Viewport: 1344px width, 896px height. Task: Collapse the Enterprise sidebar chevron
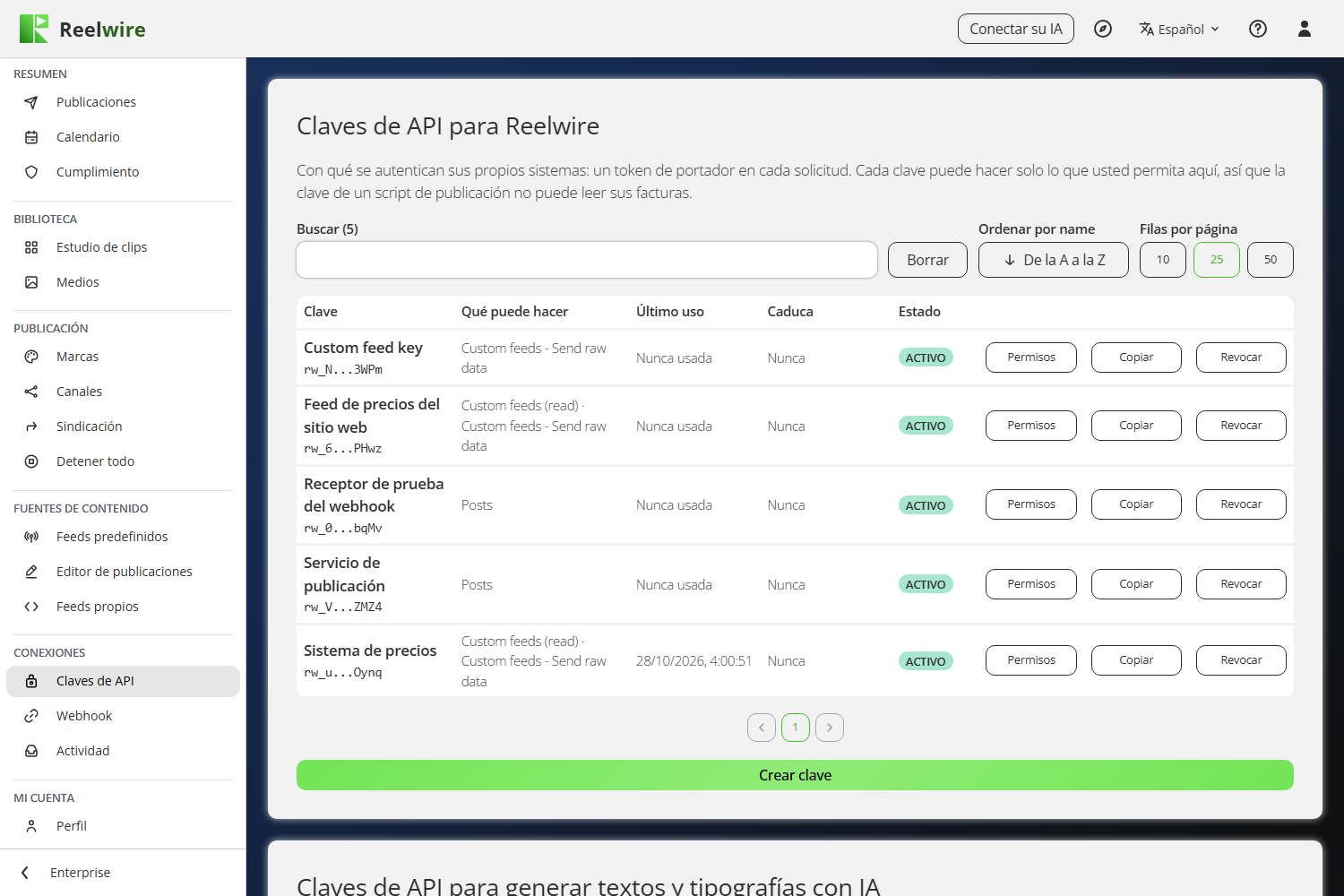(25, 873)
